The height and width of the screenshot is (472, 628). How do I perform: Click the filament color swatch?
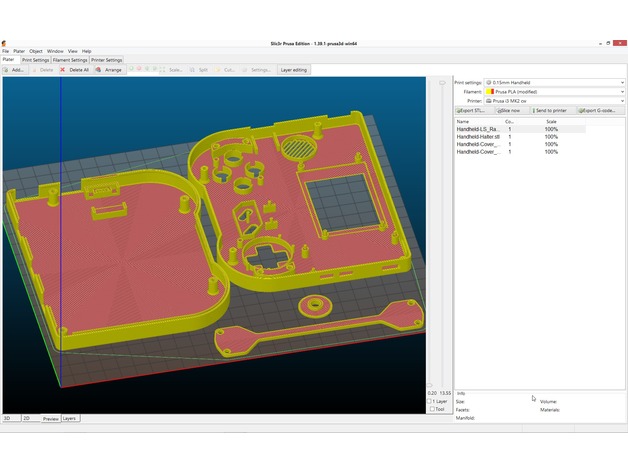488,91
